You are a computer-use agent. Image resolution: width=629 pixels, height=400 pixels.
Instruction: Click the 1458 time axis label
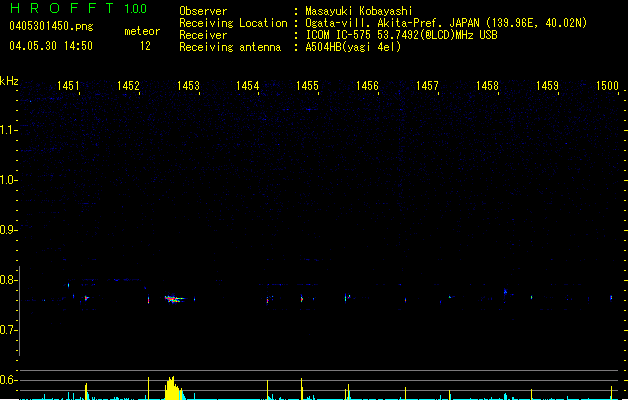487,86
